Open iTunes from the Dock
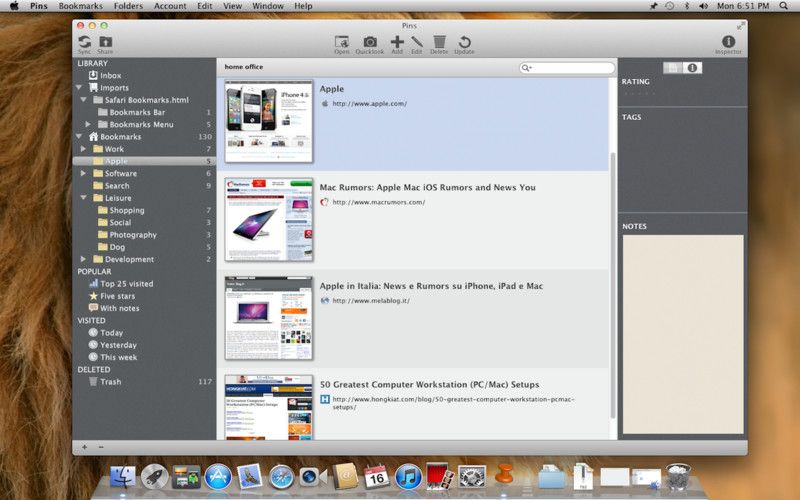This screenshot has height=500, width=800. tap(408, 478)
